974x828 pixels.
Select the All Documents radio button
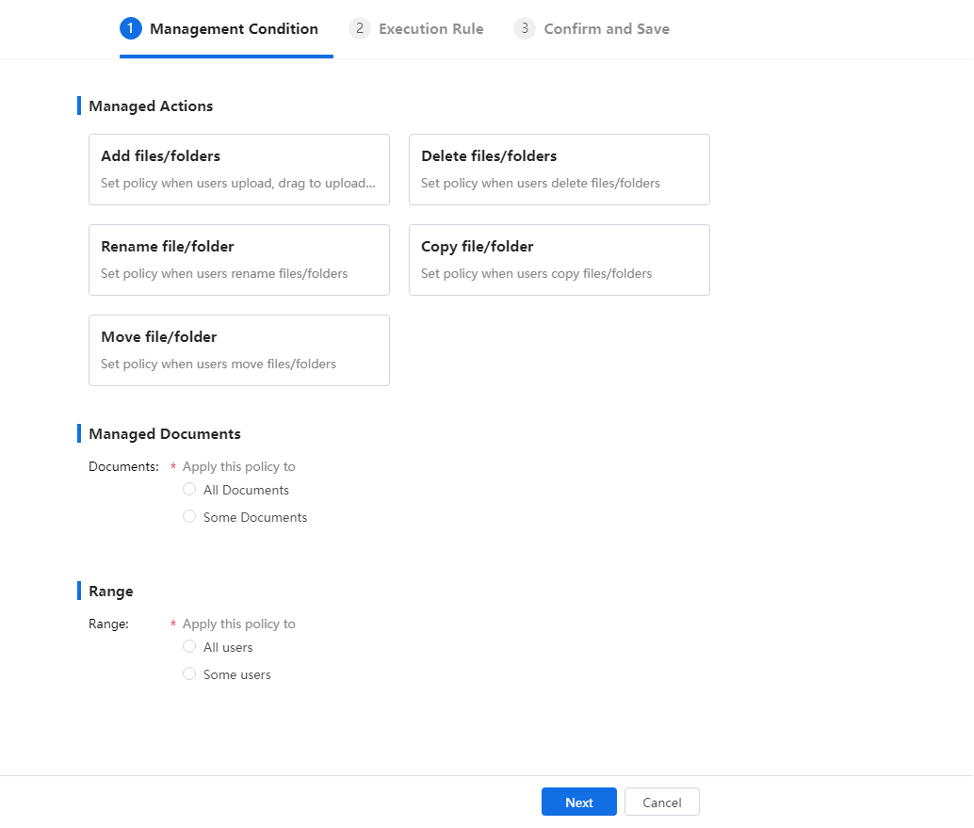click(x=189, y=489)
